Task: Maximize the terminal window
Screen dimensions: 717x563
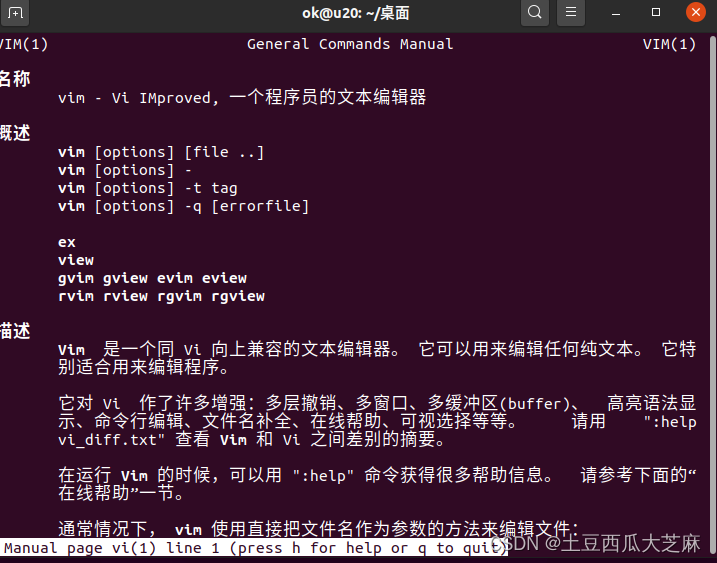Action: tap(656, 12)
